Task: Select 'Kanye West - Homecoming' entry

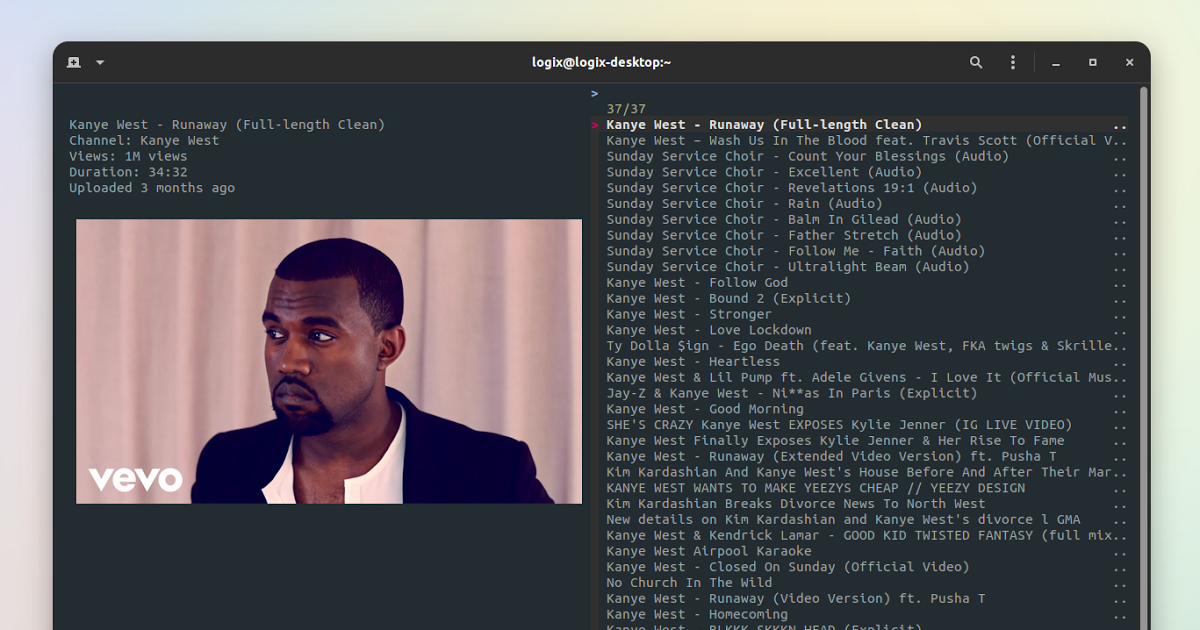Action: [866, 615]
